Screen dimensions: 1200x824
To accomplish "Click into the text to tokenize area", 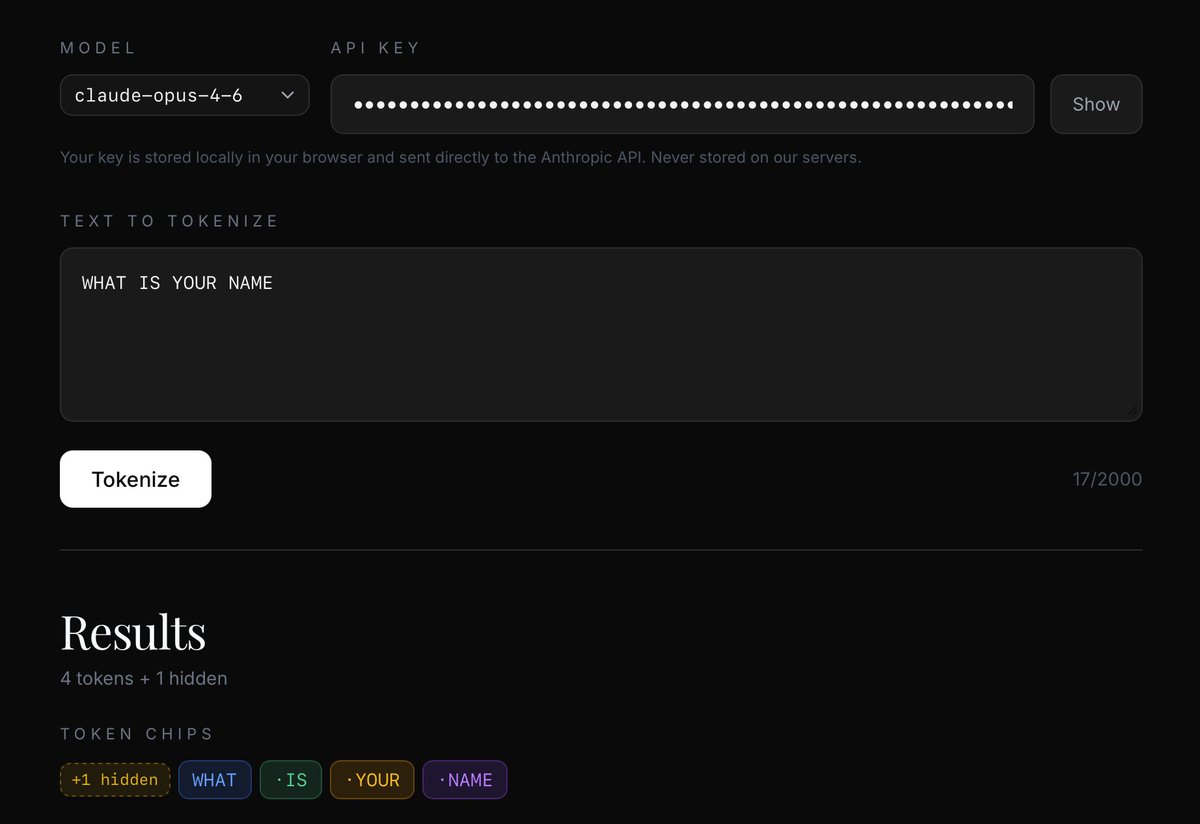I will 601,334.
